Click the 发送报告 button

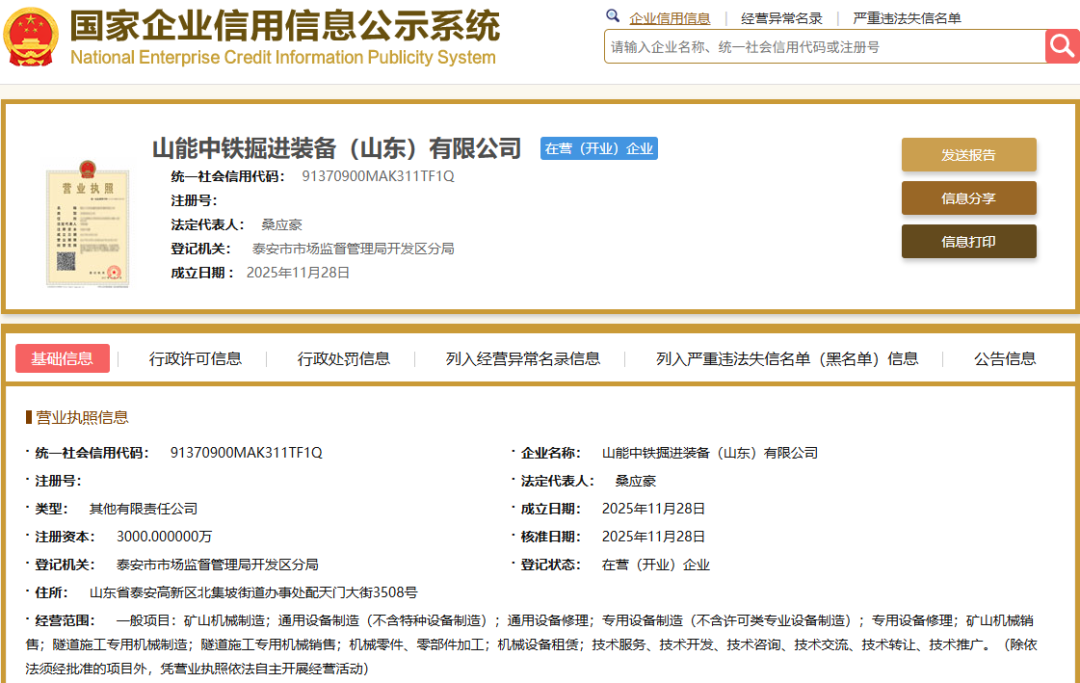click(969, 155)
